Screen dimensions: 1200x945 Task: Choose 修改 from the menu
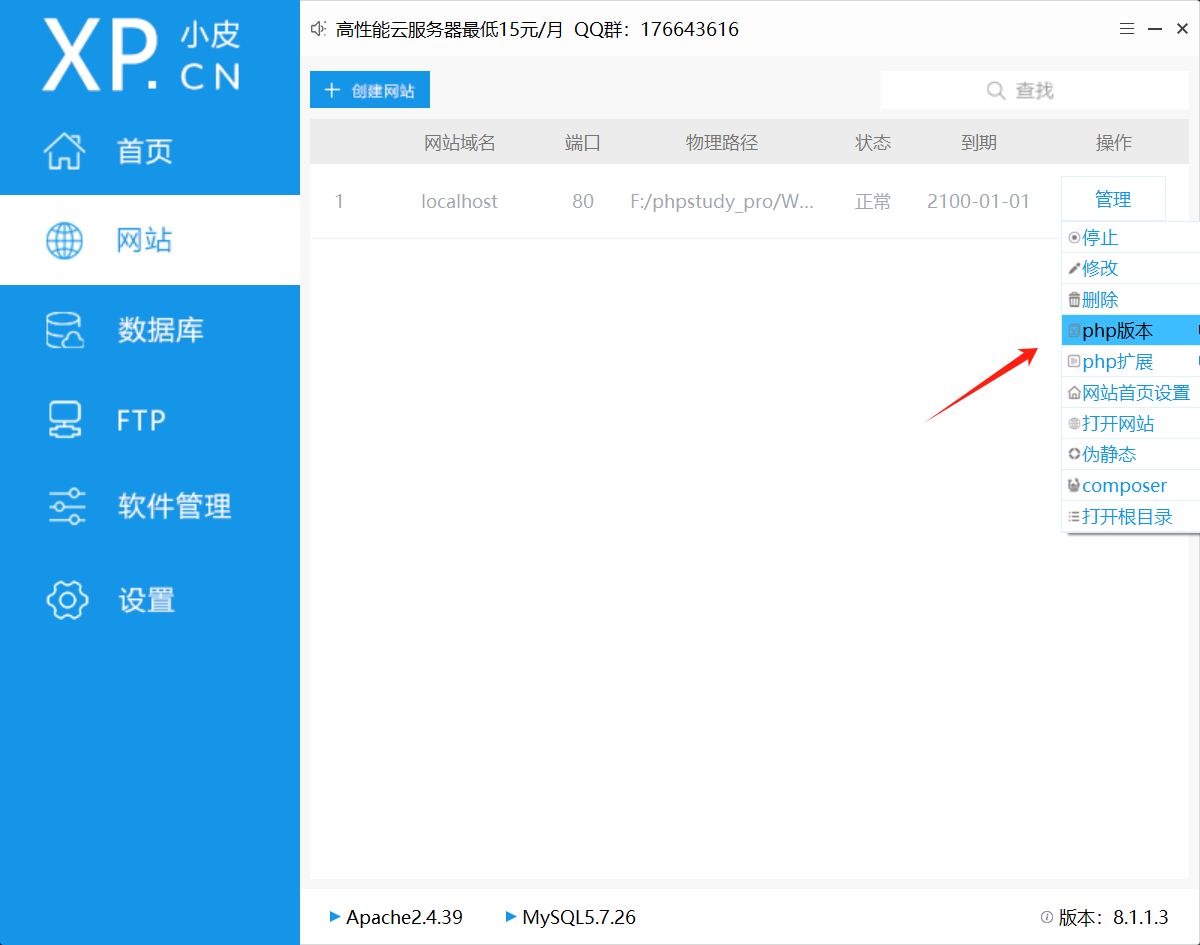[1131, 269]
